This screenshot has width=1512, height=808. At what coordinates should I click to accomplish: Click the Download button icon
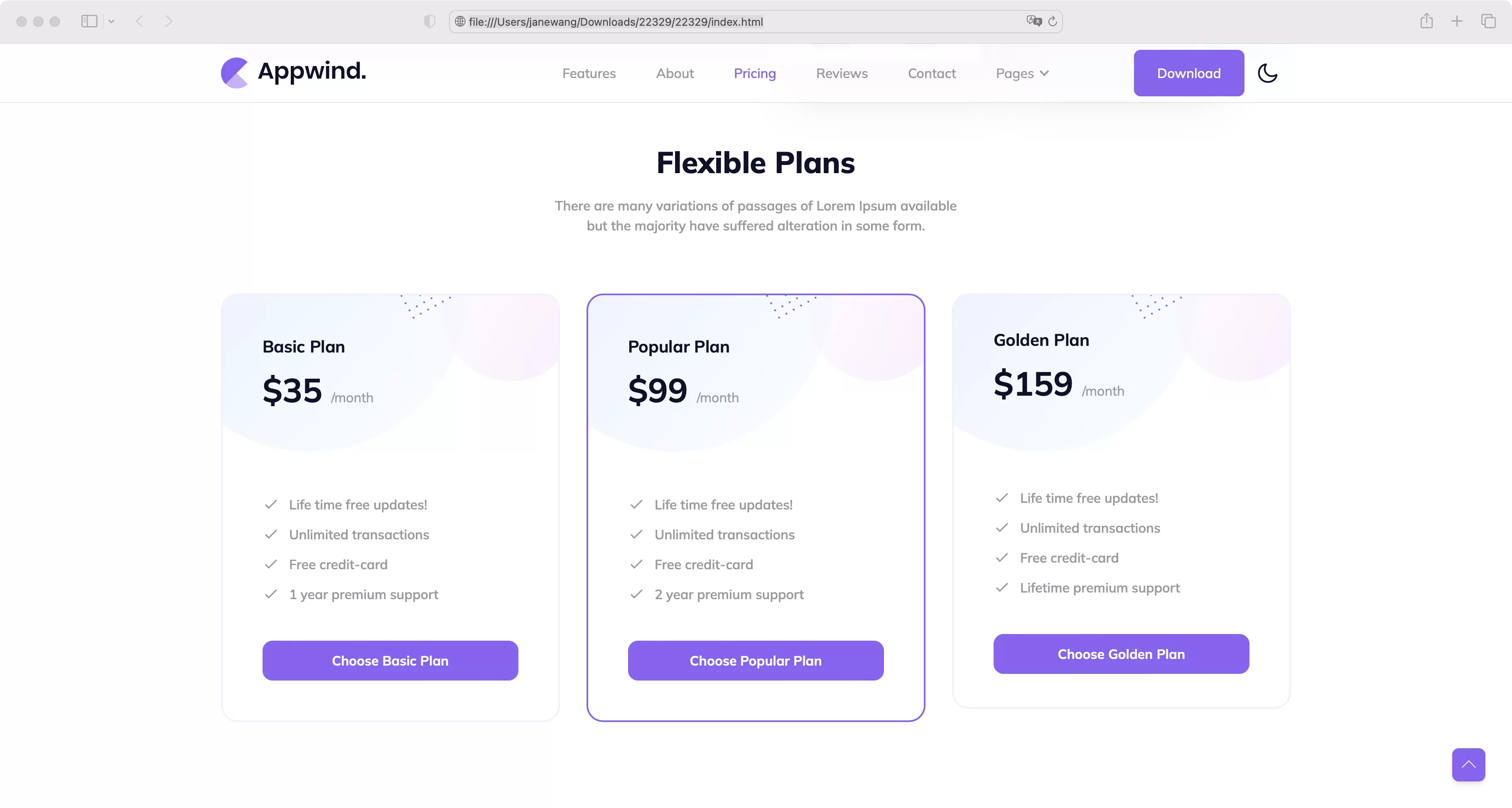1189,73
